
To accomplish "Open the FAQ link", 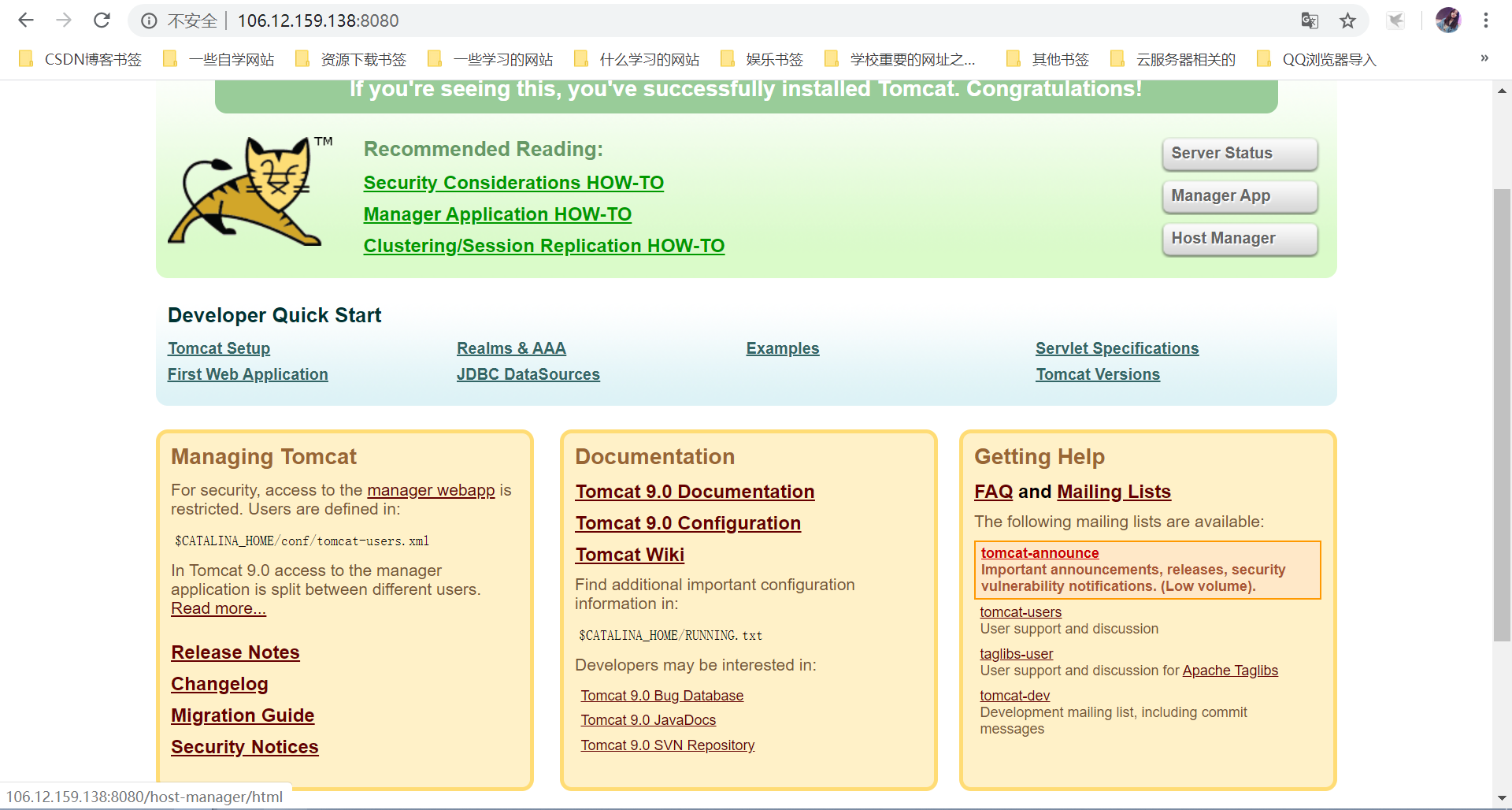I will pos(994,492).
